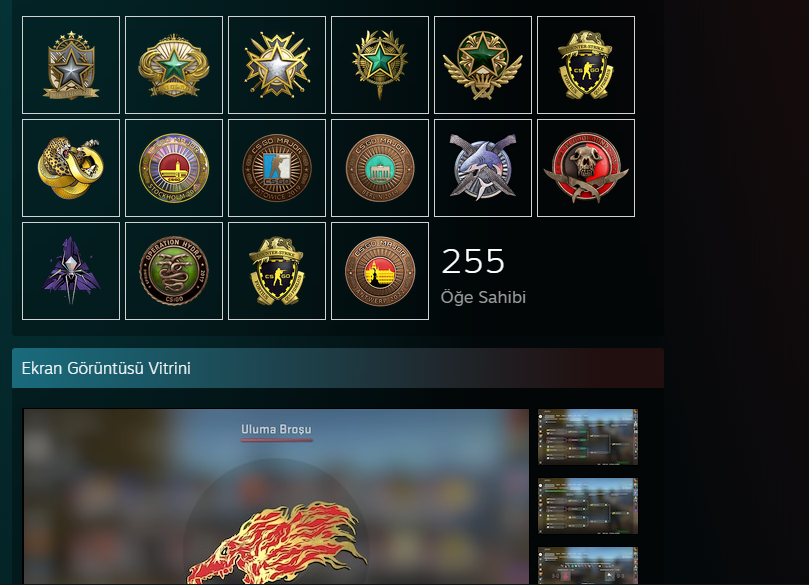Open the third partially visible screenshot thumbnail
Screen dimensions: 809x585
point(588,566)
